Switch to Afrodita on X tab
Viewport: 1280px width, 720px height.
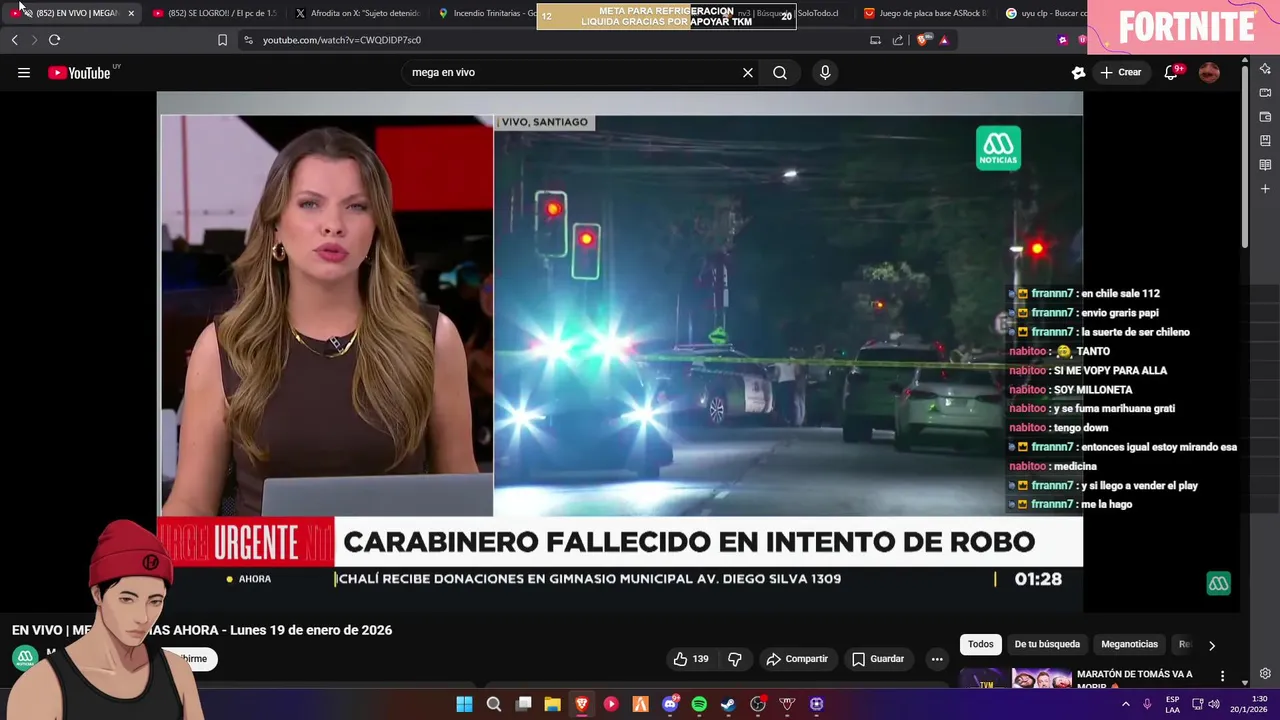tap(357, 13)
